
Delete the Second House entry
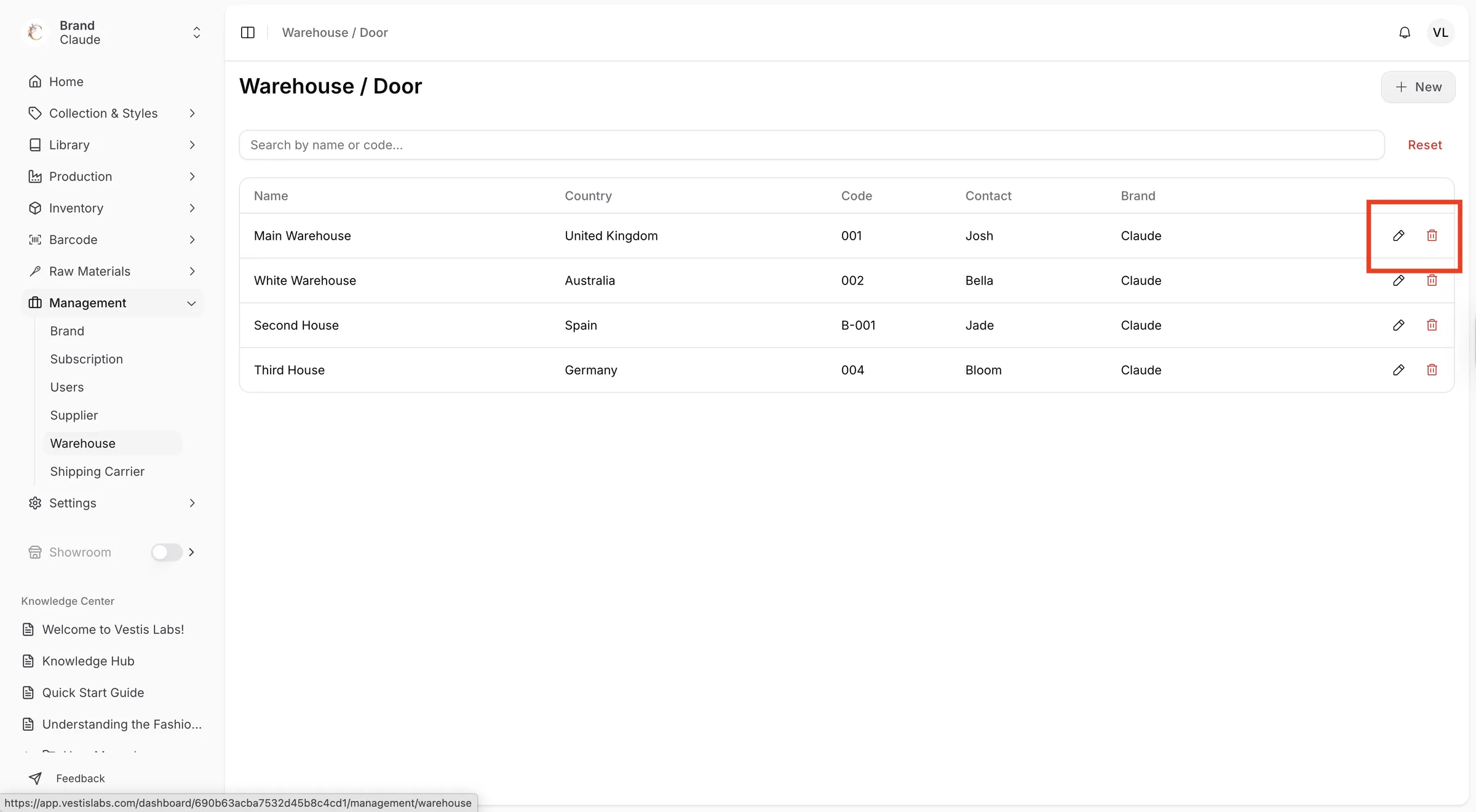coord(1432,325)
